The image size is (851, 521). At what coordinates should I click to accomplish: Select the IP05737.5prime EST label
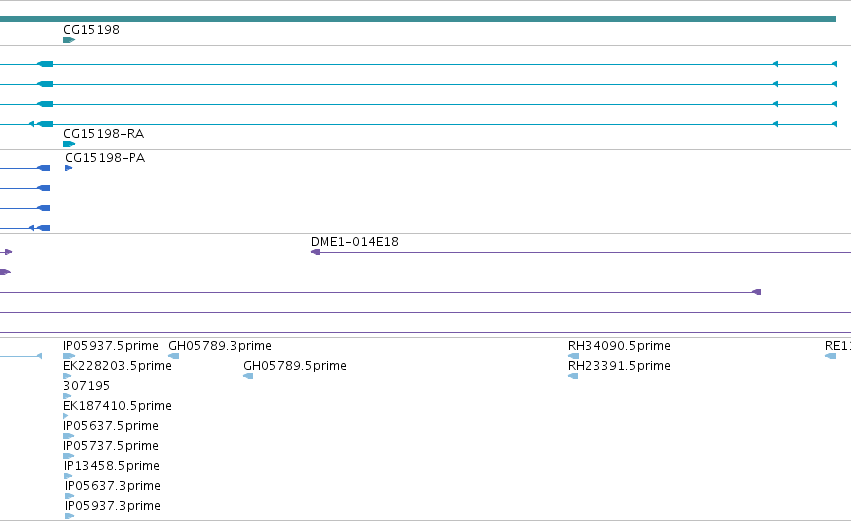[x=111, y=446]
